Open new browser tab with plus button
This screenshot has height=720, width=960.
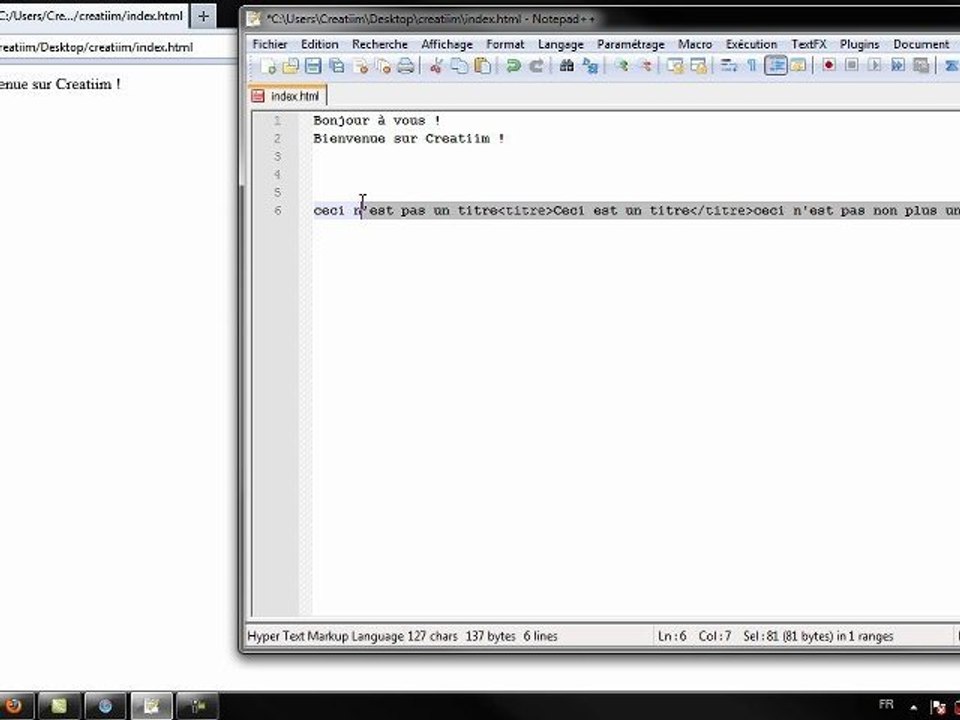[203, 17]
